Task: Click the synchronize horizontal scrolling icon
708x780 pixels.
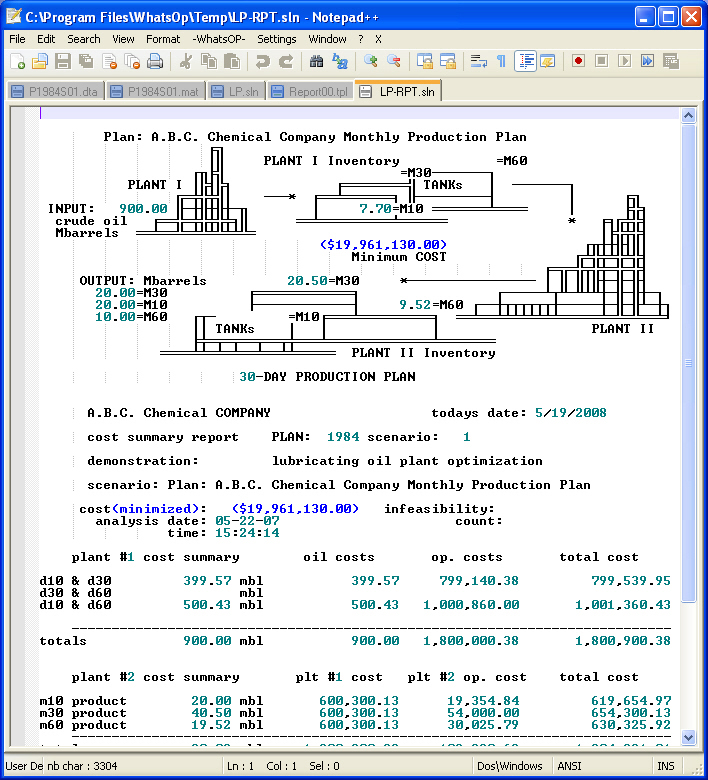Action: pos(448,62)
